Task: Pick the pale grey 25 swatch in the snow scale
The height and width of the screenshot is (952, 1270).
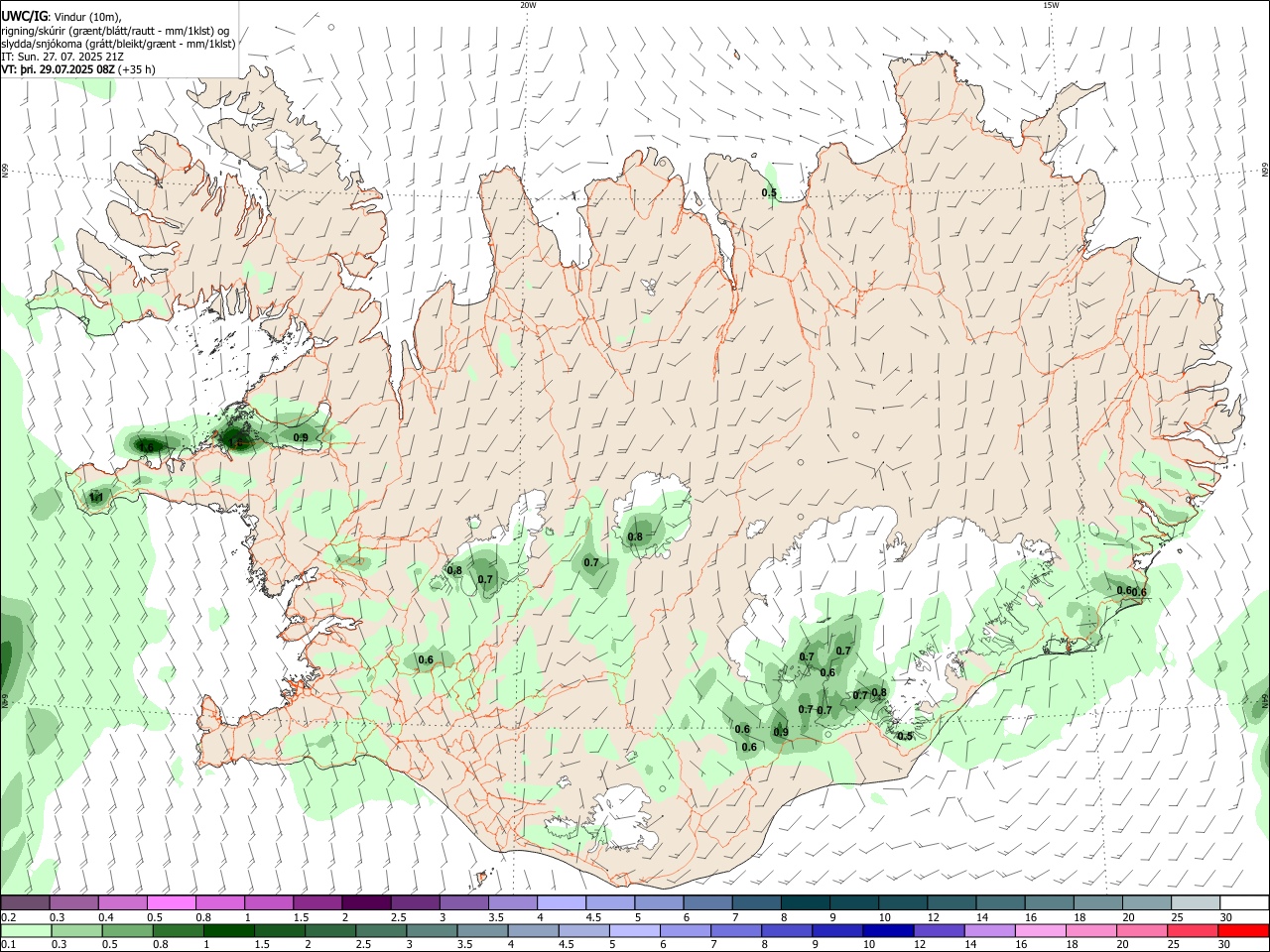Action: tap(1196, 903)
